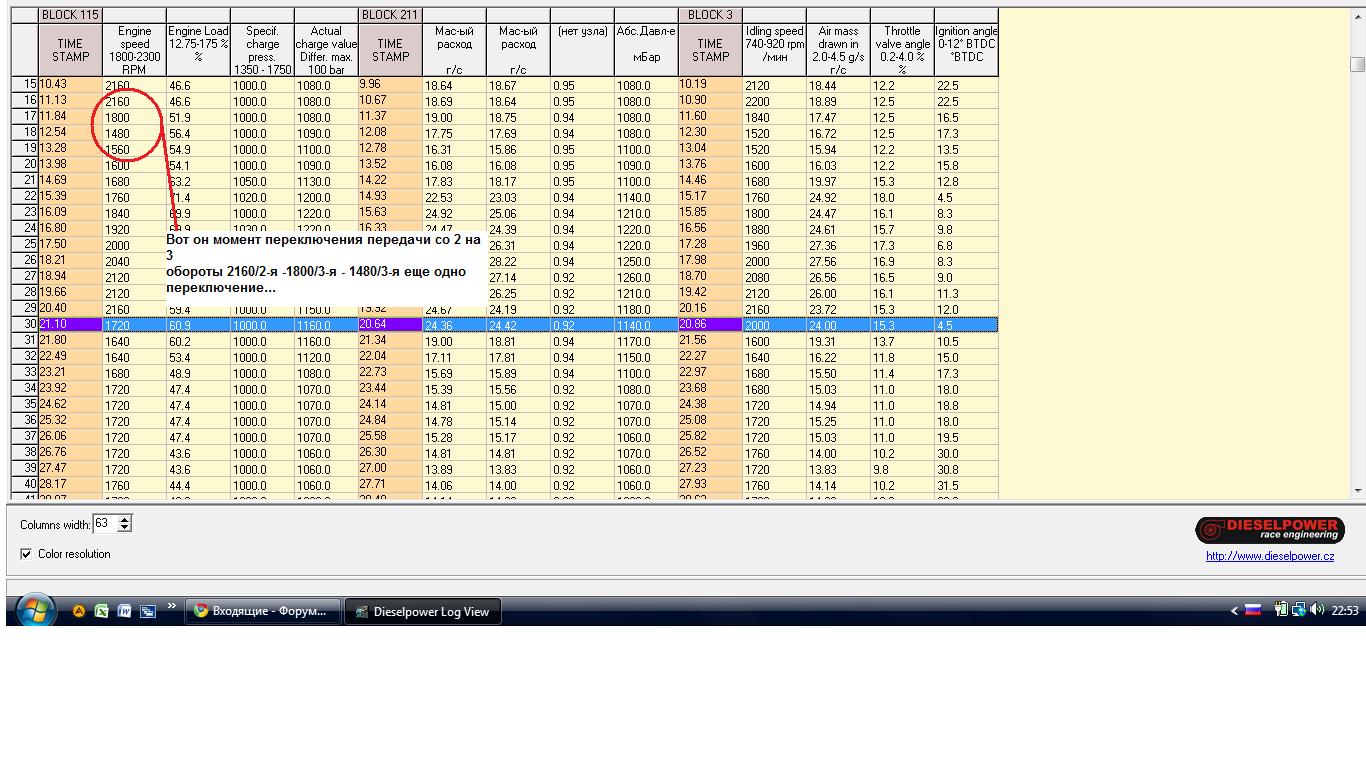1366x768 pixels.
Task: Click engine speed cell 1720 in row 30
Action: coord(134,325)
